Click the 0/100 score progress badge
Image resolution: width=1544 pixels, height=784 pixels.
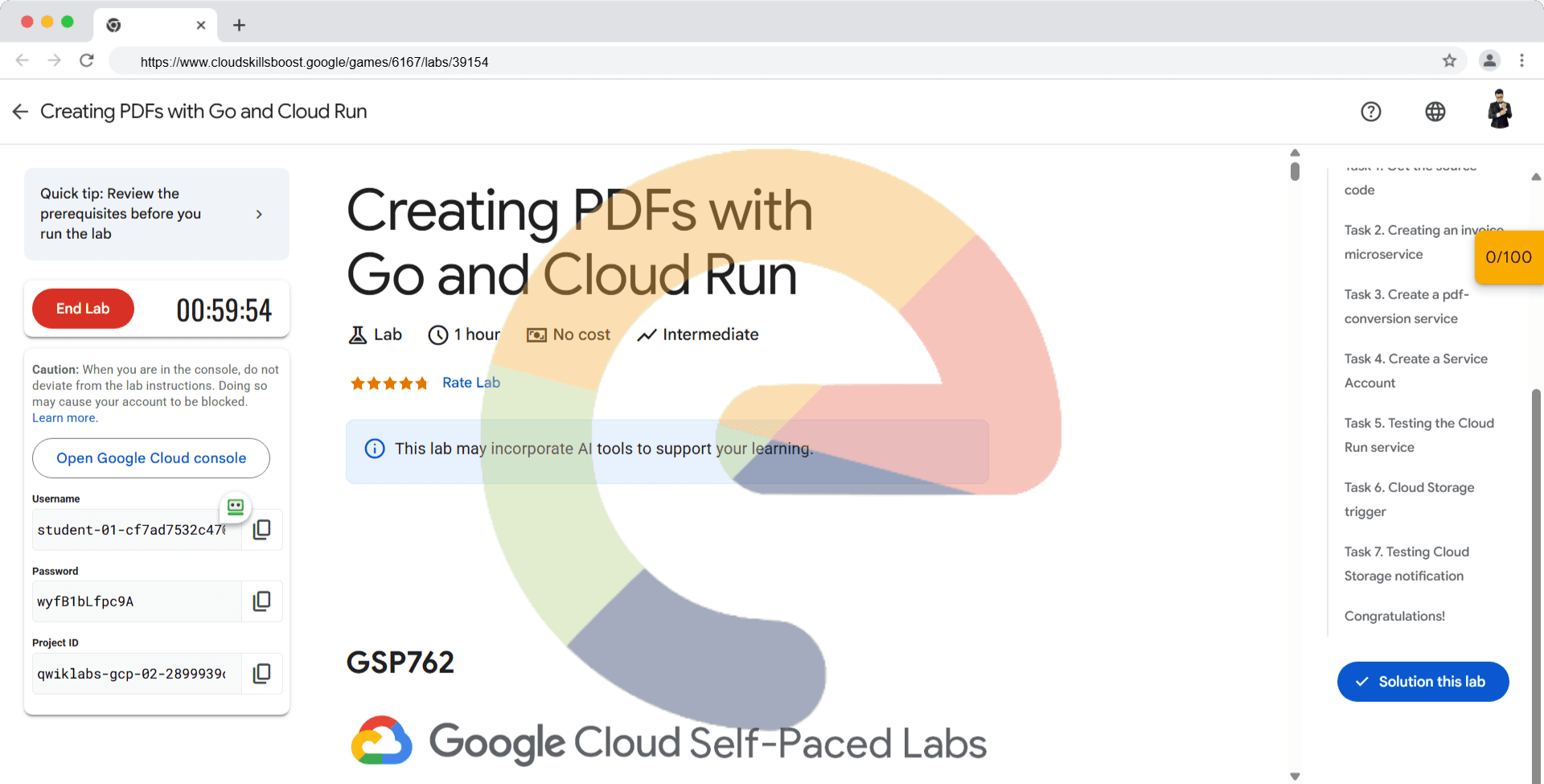pos(1508,257)
